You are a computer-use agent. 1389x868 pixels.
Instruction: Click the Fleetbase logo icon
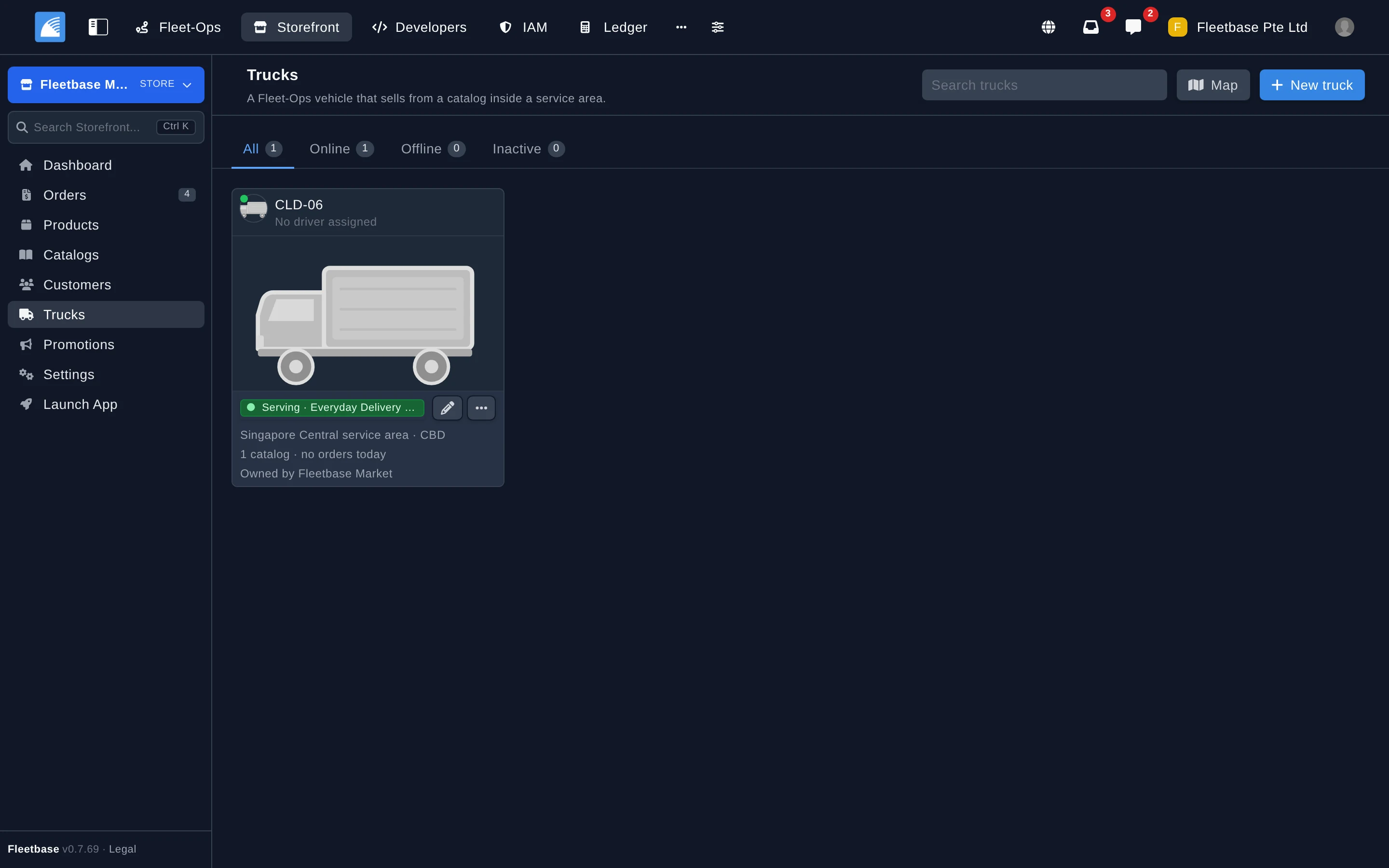point(50,27)
